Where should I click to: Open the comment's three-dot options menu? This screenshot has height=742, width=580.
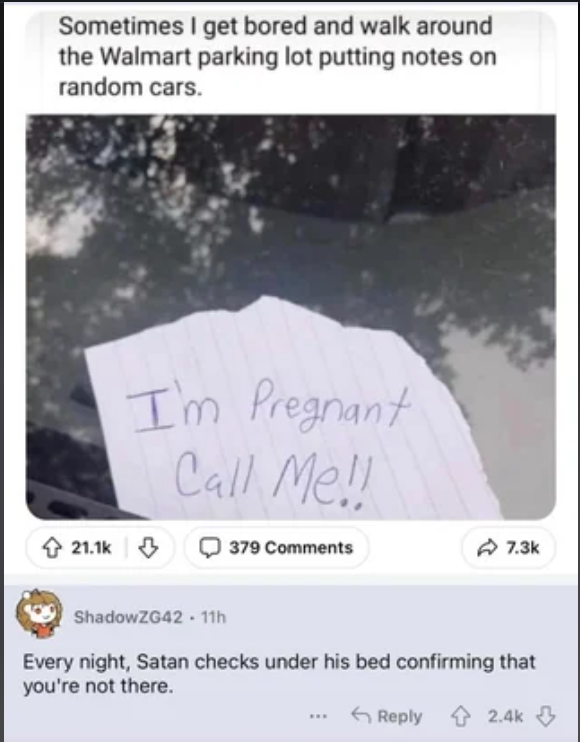pos(318,716)
